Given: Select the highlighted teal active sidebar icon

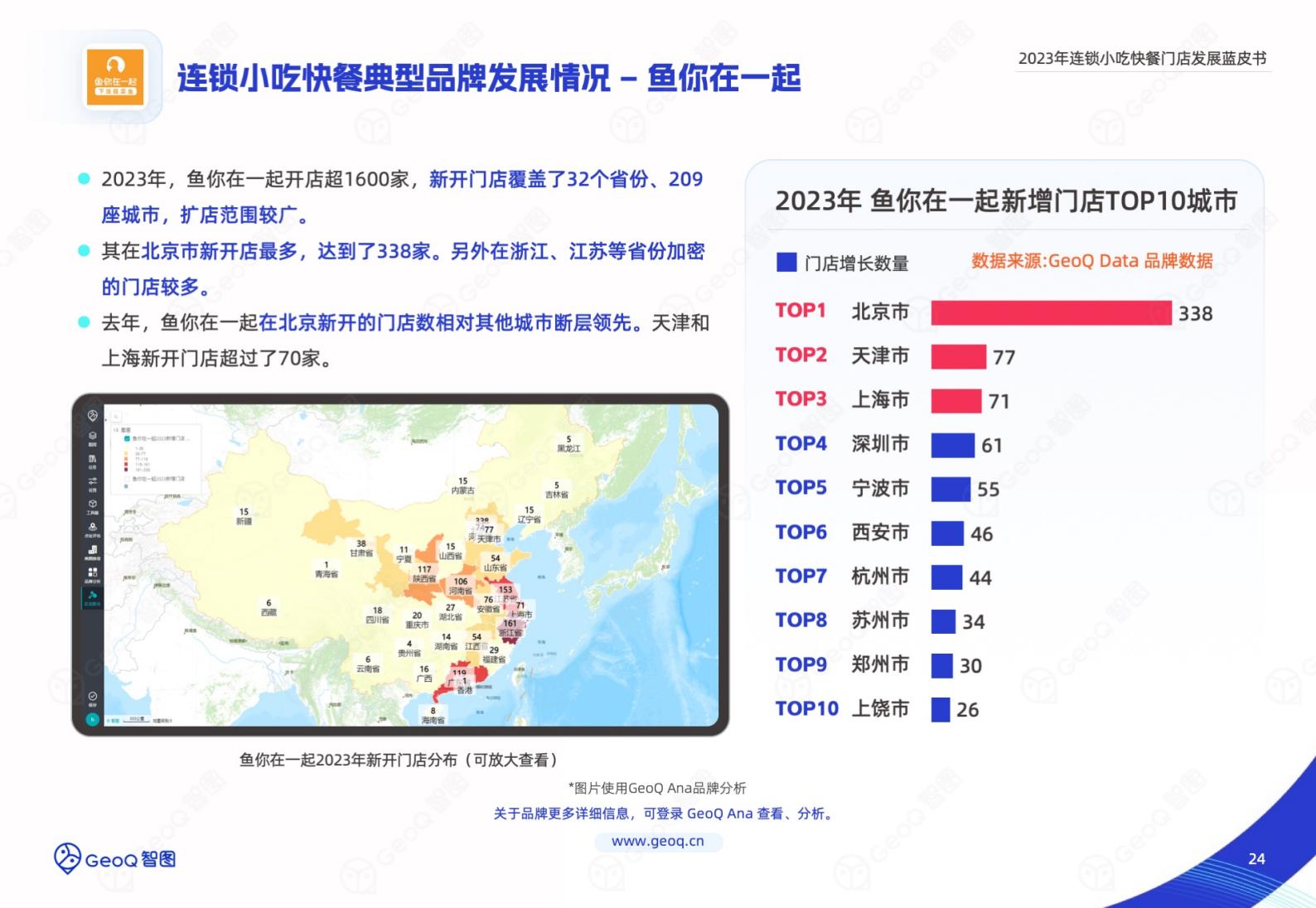Looking at the screenshot, I should pyautogui.click(x=93, y=598).
